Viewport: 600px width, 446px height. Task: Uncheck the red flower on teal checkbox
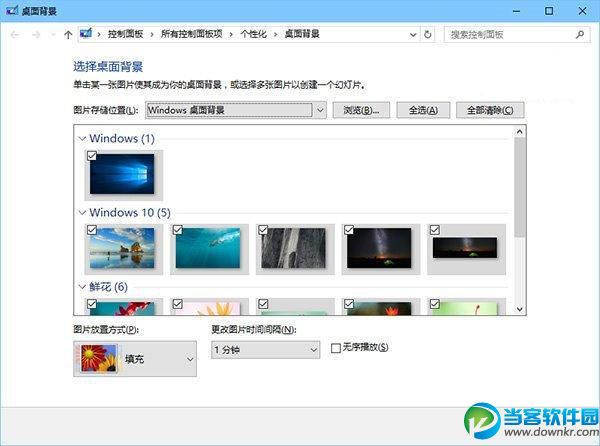pyautogui.click(x=92, y=304)
